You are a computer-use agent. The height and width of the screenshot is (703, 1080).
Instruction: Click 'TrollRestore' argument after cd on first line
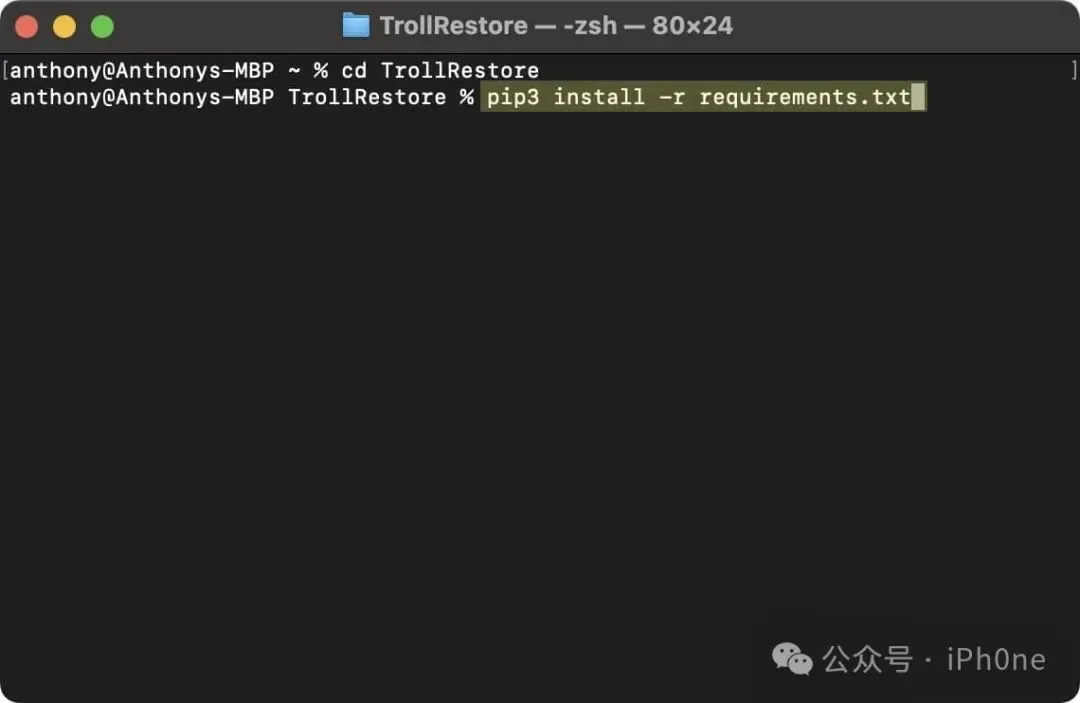click(460, 71)
